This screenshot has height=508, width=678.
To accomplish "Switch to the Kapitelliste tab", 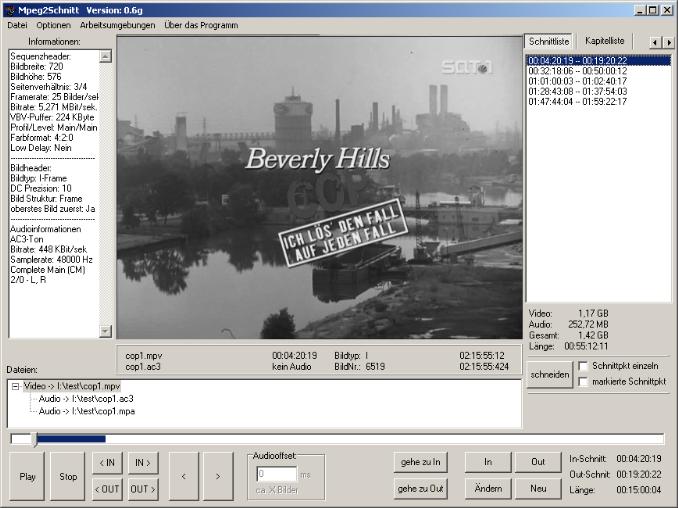I will [605, 41].
